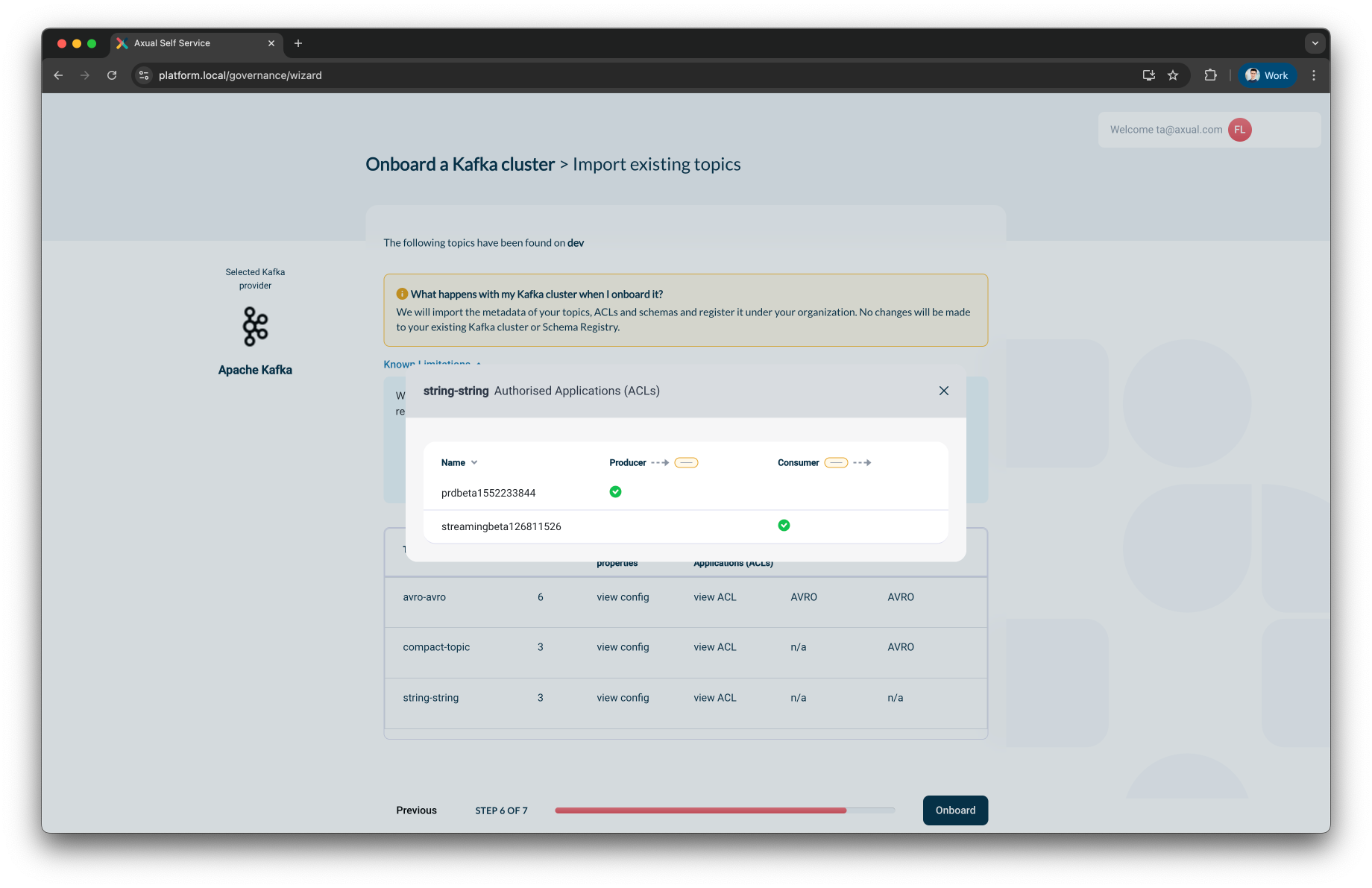Open a new browser tab

pos(298,43)
